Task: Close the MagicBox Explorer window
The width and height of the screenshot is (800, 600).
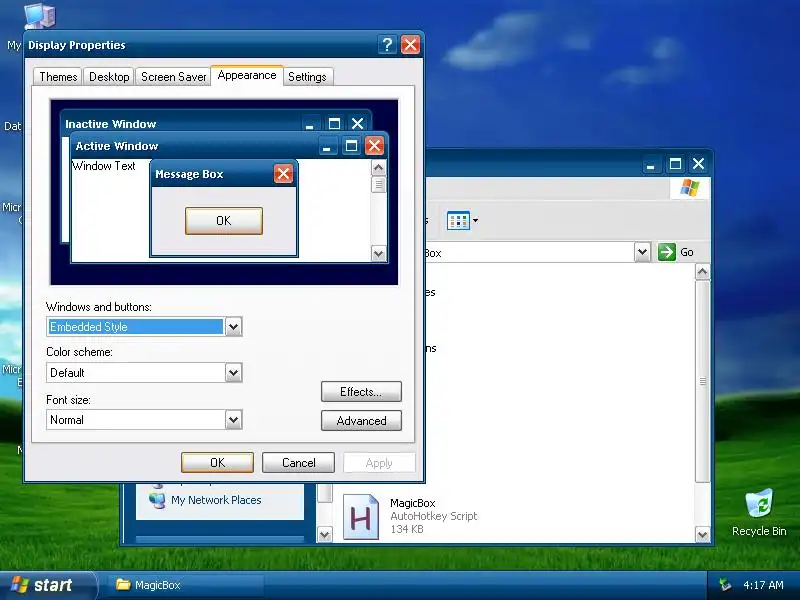Action: point(698,164)
